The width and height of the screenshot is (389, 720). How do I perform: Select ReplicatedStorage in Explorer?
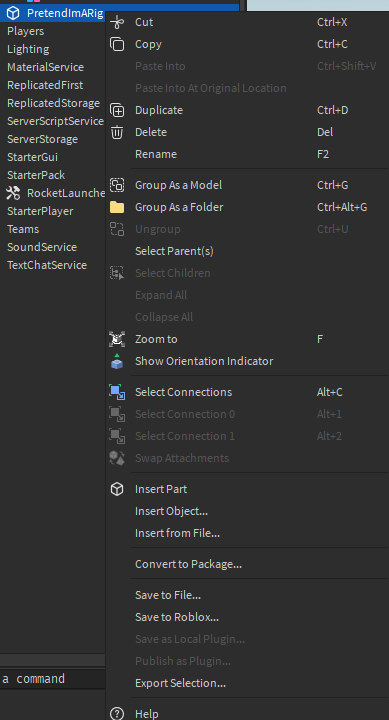pos(53,103)
